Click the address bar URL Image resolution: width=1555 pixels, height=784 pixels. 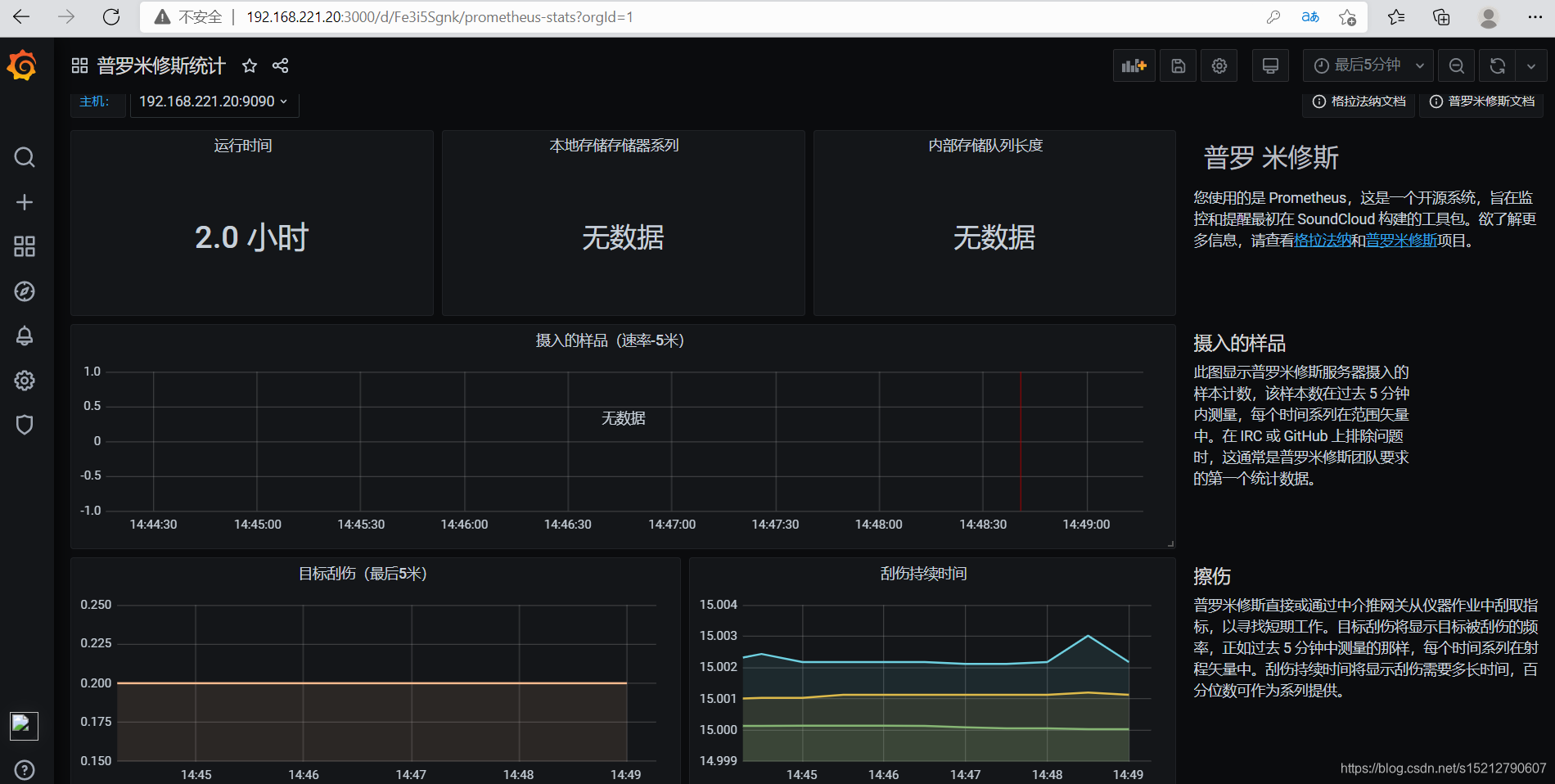pyautogui.click(x=439, y=17)
